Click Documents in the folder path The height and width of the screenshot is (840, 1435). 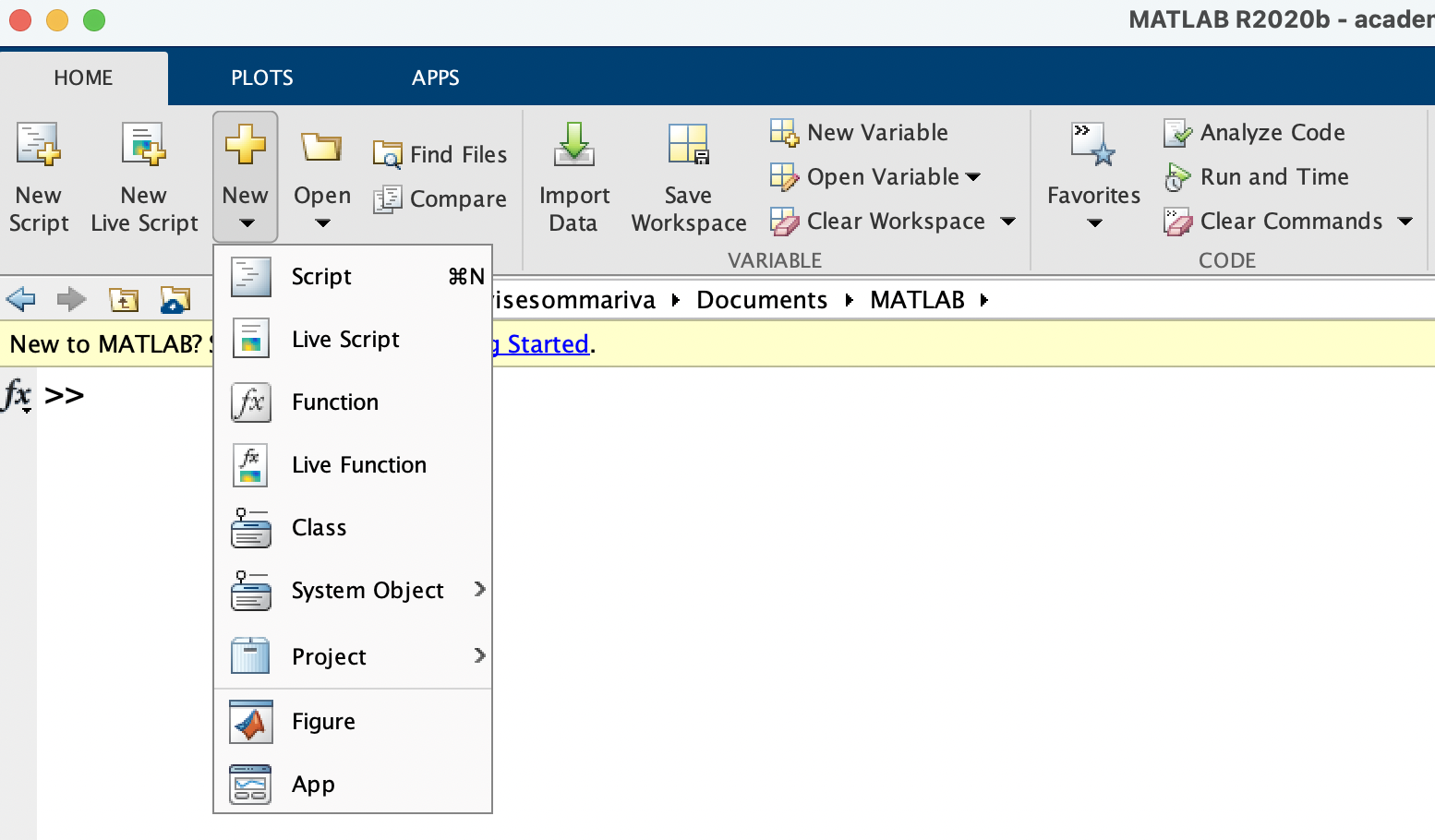click(x=762, y=299)
